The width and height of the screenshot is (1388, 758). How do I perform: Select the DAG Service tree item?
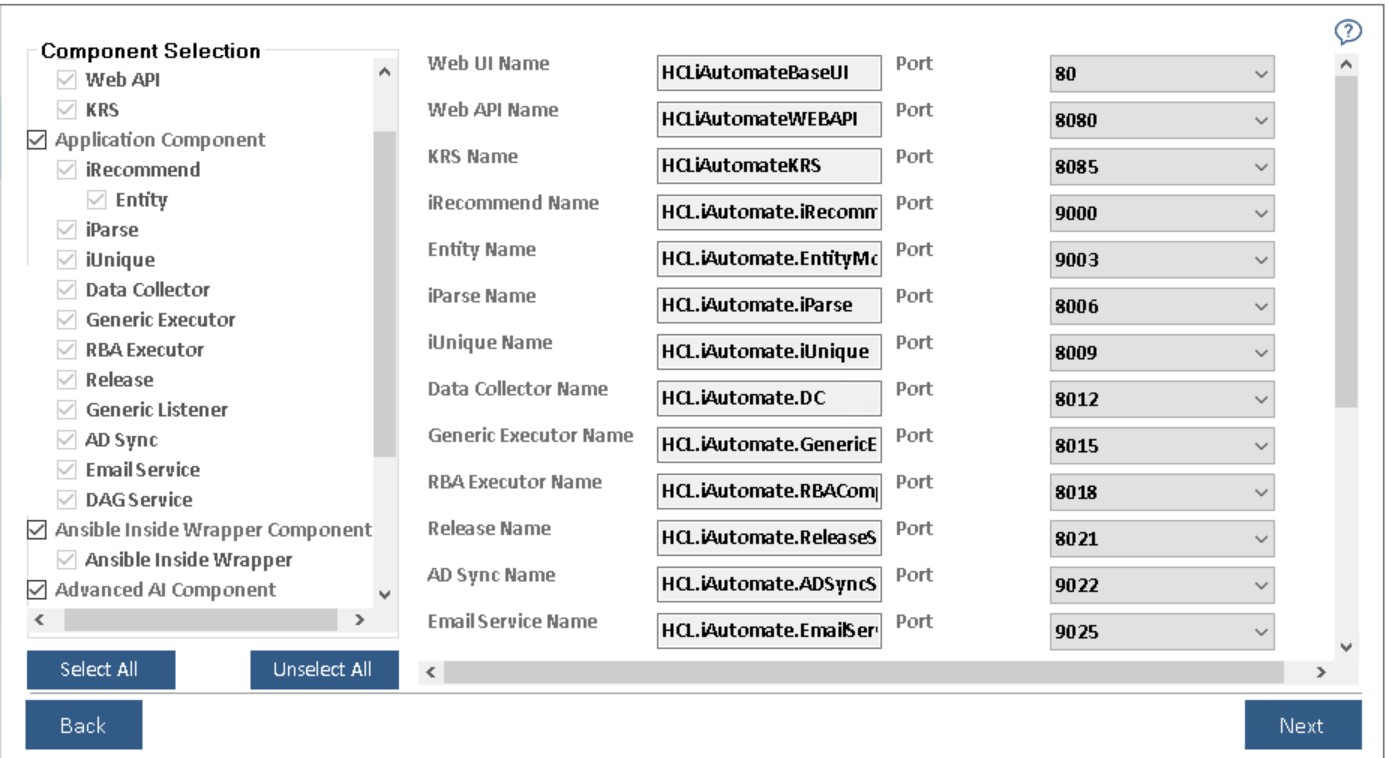[138, 500]
